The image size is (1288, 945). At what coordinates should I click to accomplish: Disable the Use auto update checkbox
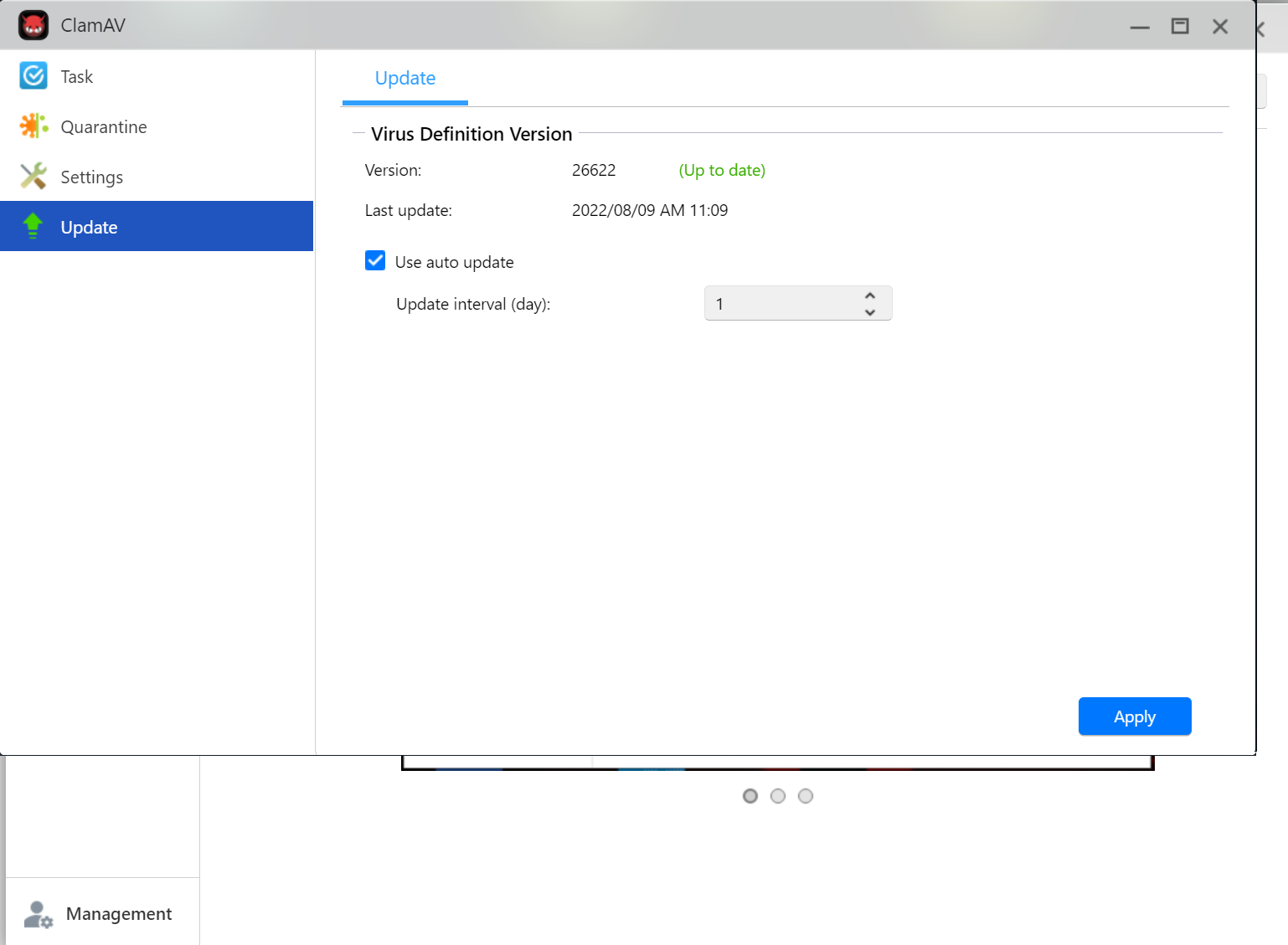click(x=375, y=261)
